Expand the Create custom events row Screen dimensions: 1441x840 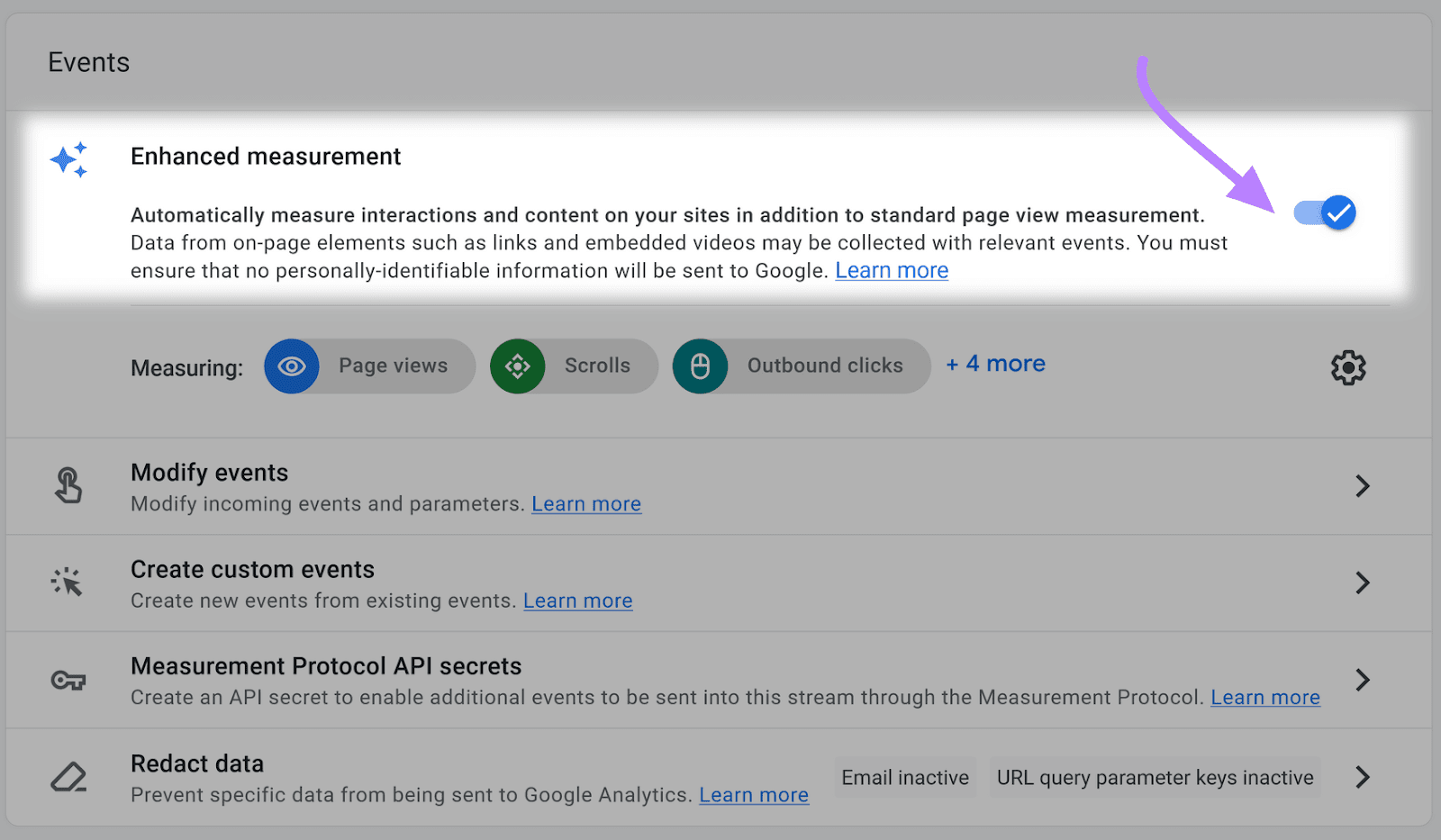[x=1363, y=583]
